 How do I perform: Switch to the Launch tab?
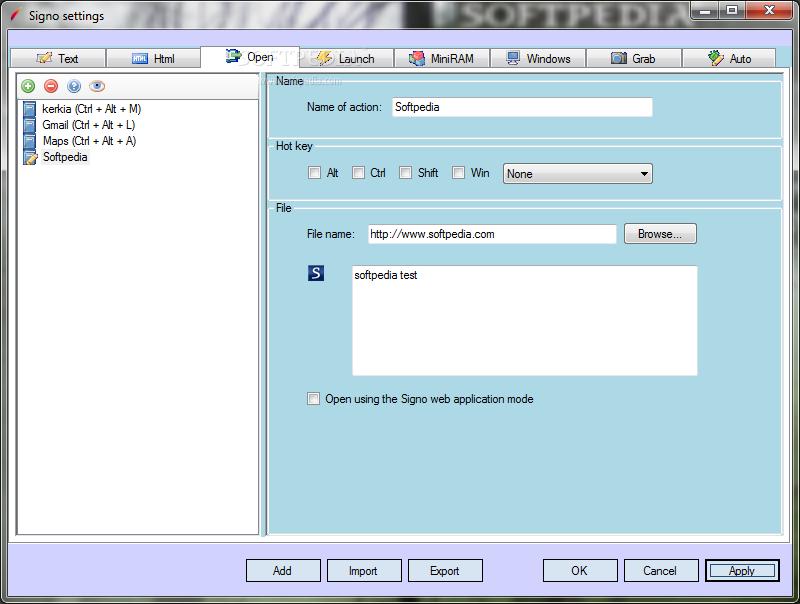point(346,59)
